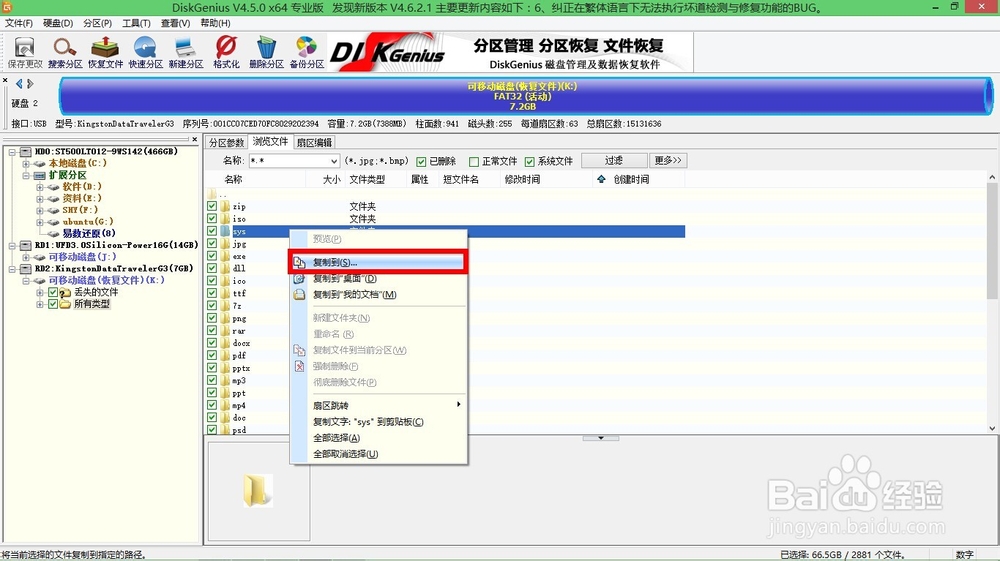Select 全部取消选择(U) in context menu
This screenshot has width=1000, height=561.
[x=379, y=454]
